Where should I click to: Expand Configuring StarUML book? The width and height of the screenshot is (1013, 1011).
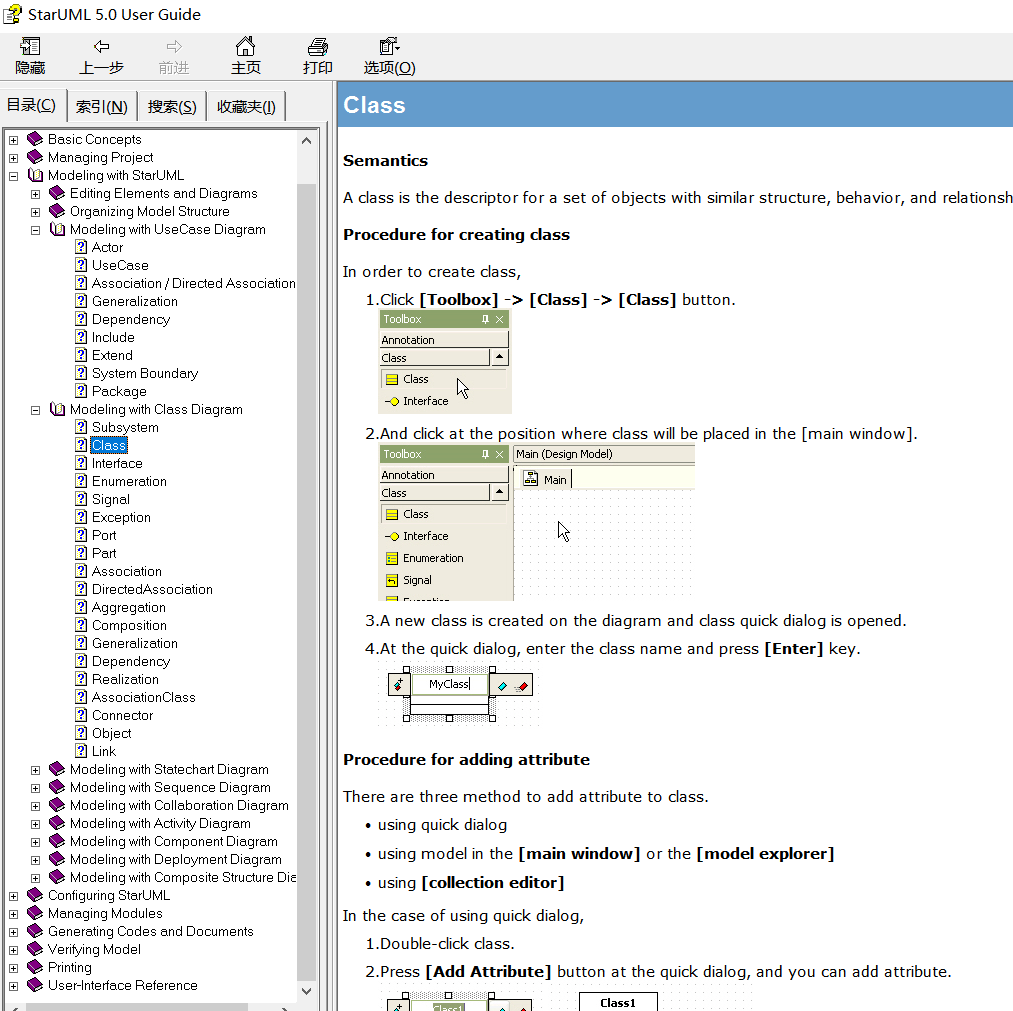point(14,896)
